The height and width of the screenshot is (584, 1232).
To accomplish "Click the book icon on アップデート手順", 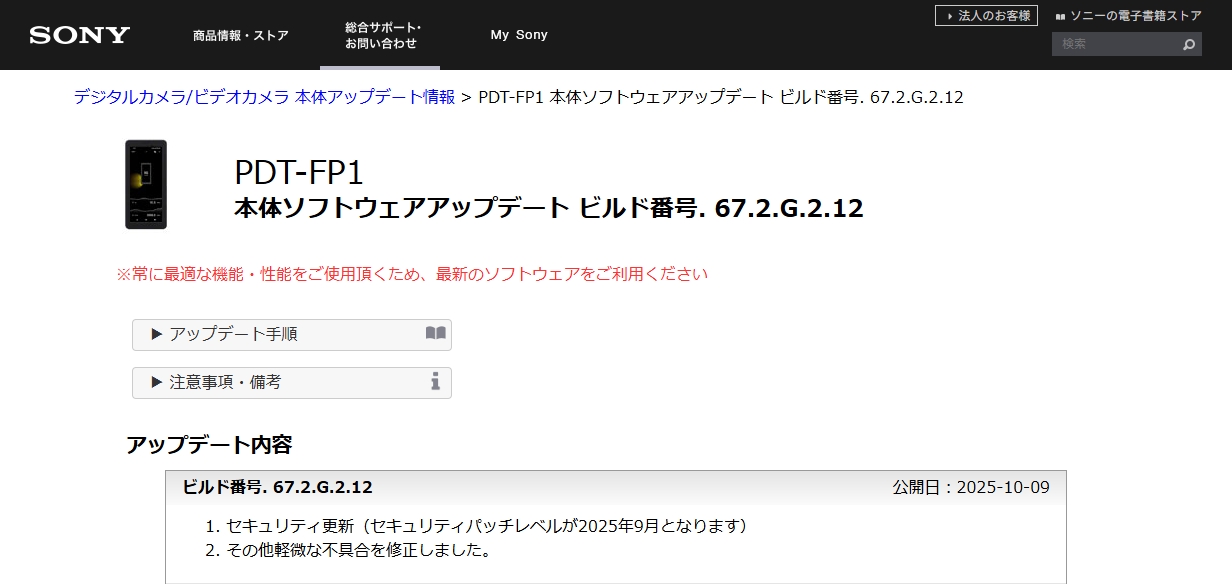I will pos(435,333).
